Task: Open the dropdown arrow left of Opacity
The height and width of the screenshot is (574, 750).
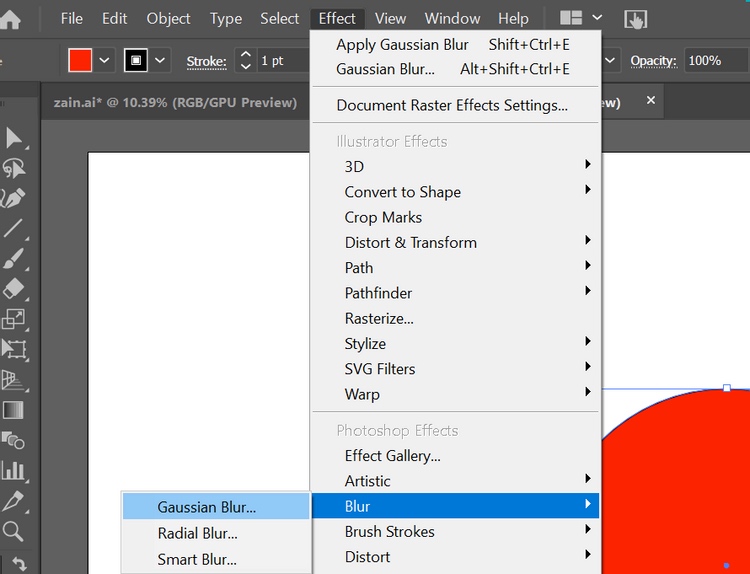Action: 610,61
